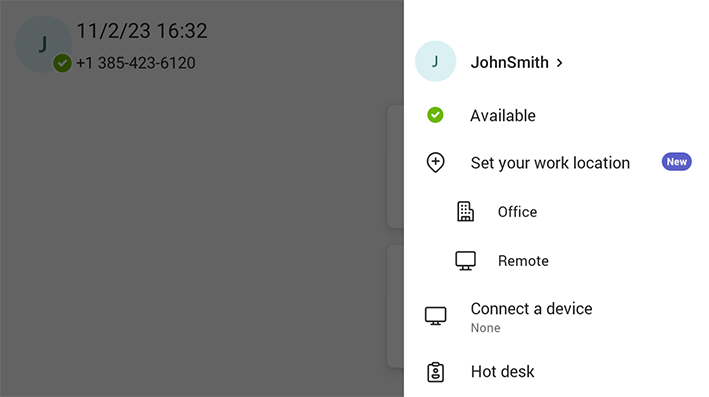Expand the chevron next to JohnSmith
The image size is (709, 397).
coord(560,62)
